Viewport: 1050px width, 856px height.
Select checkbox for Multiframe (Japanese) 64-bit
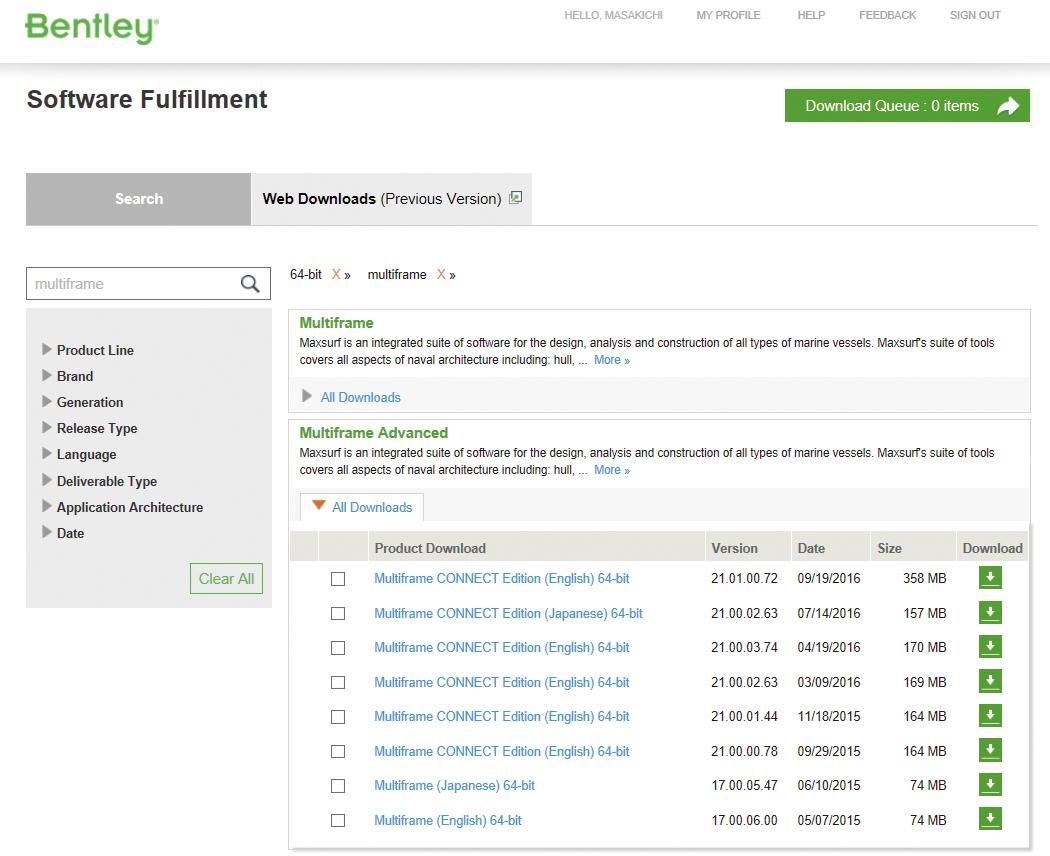[338, 786]
